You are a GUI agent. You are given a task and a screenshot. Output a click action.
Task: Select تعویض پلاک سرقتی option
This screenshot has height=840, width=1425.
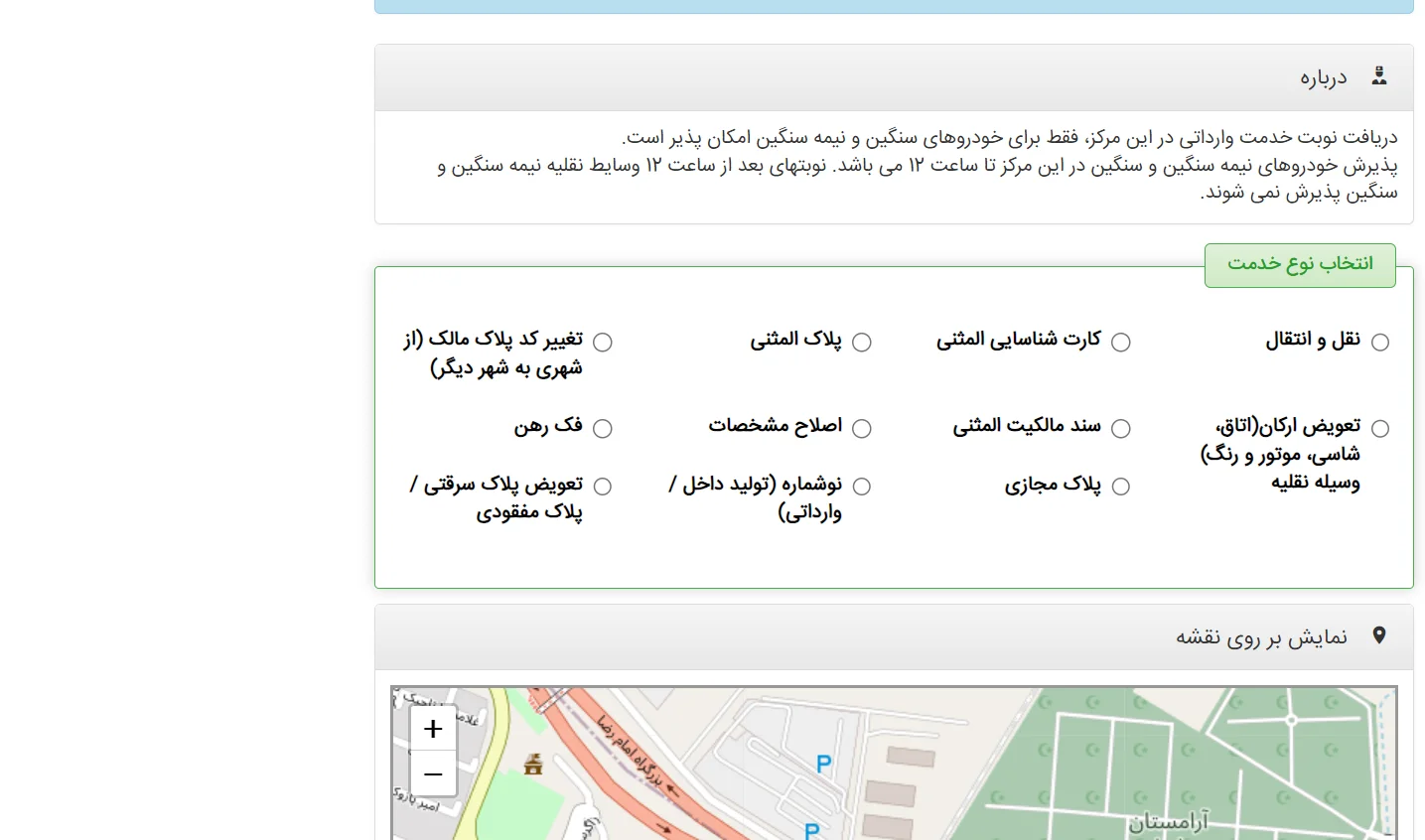(x=604, y=486)
